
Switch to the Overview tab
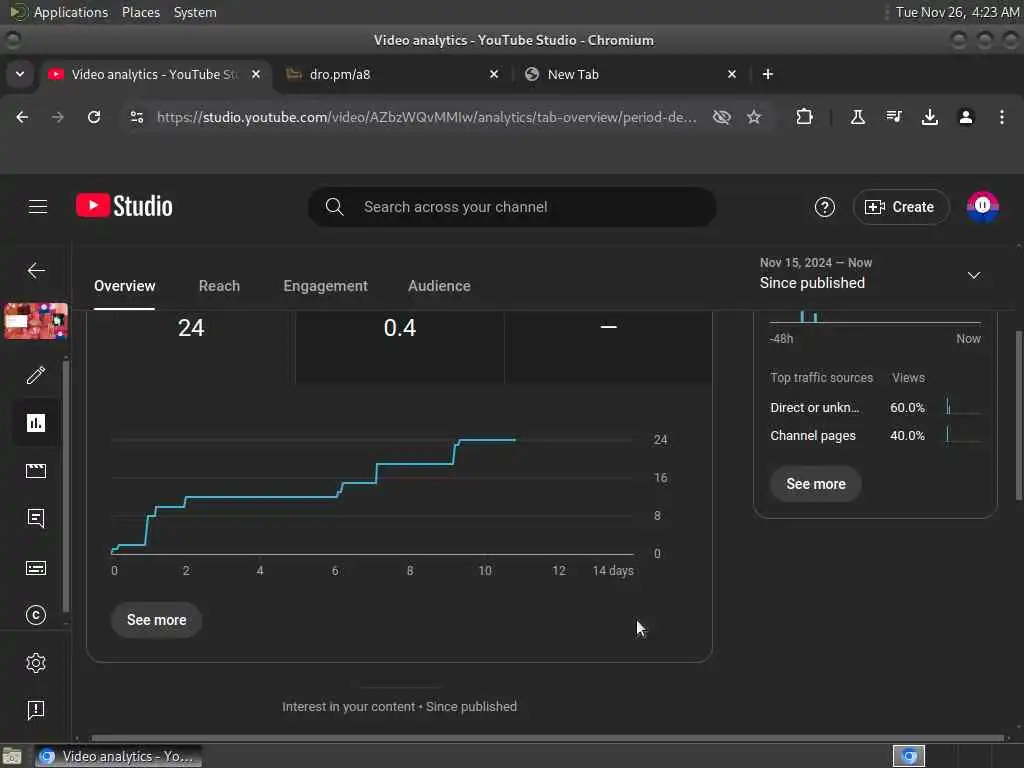(125, 286)
